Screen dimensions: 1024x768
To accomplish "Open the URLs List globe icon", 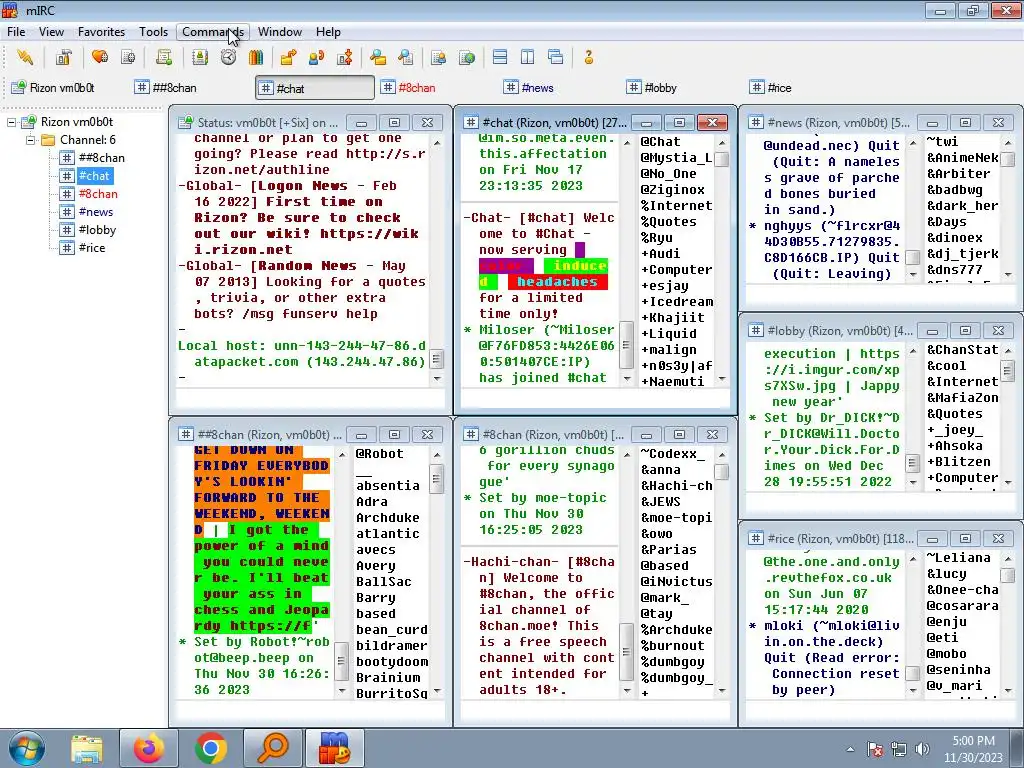I will click(x=467, y=57).
